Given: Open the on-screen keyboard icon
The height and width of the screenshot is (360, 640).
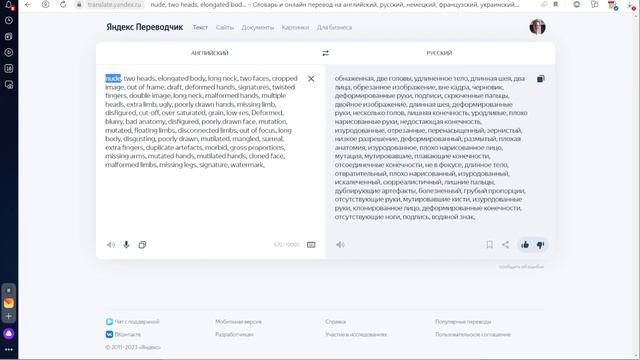Looking at the screenshot, I should click(311, 245).
